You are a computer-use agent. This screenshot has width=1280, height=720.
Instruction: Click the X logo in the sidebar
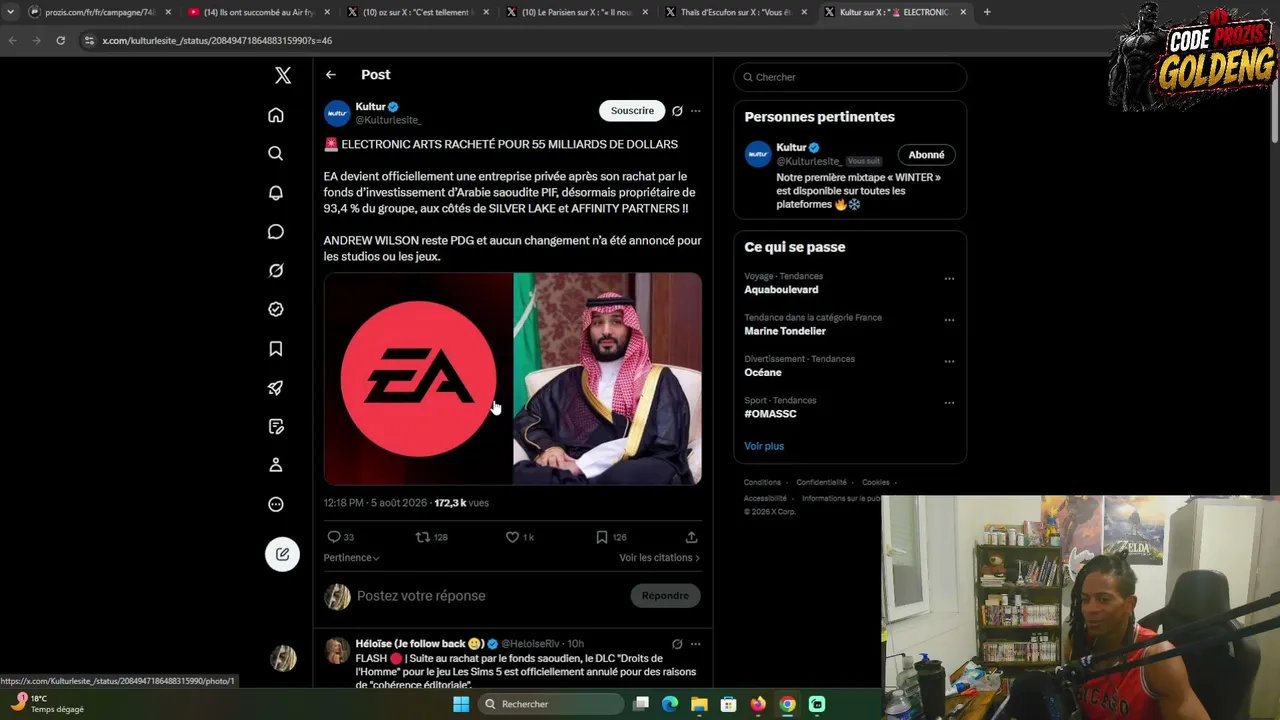[x=283, y=75]
